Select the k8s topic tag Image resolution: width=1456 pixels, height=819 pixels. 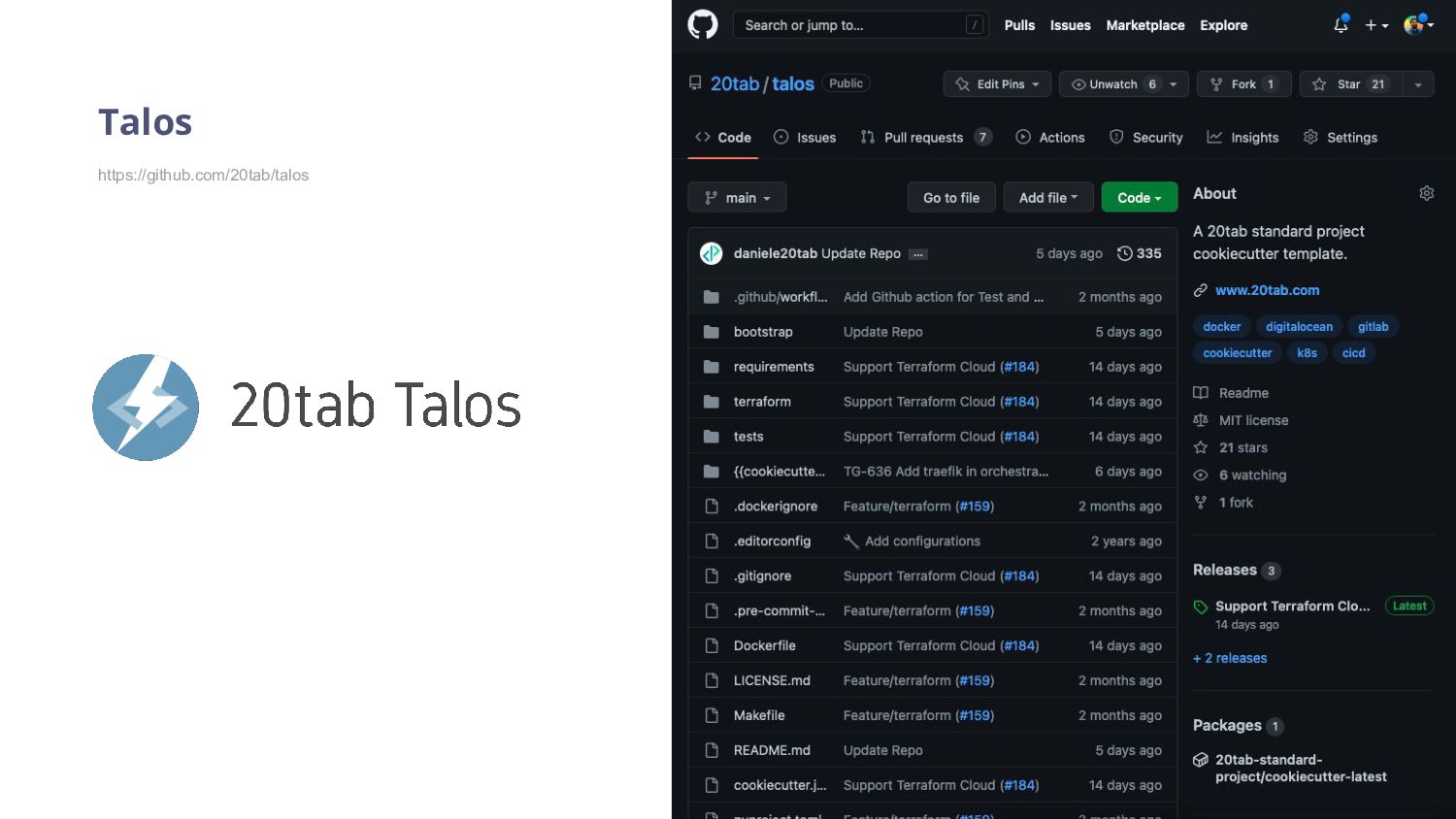coord(1307,353)
